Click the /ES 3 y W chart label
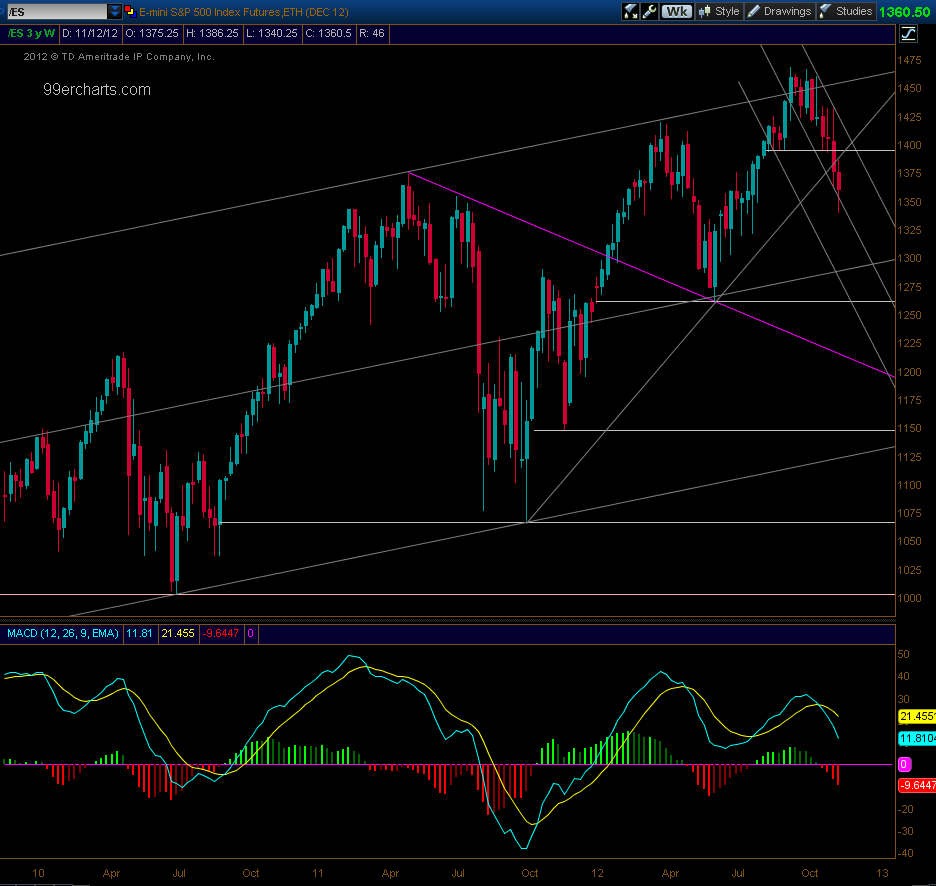The width and height of the screenshot is (936, 886). click(31, 33)
